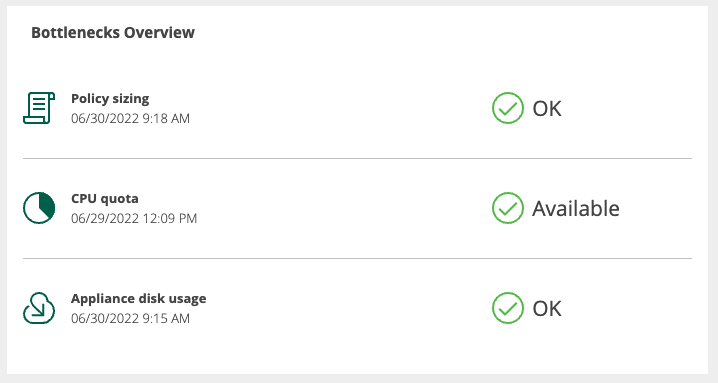Click the divider line below CPU quota row
The image size is (718, 383).
click(x=357, y=258)
